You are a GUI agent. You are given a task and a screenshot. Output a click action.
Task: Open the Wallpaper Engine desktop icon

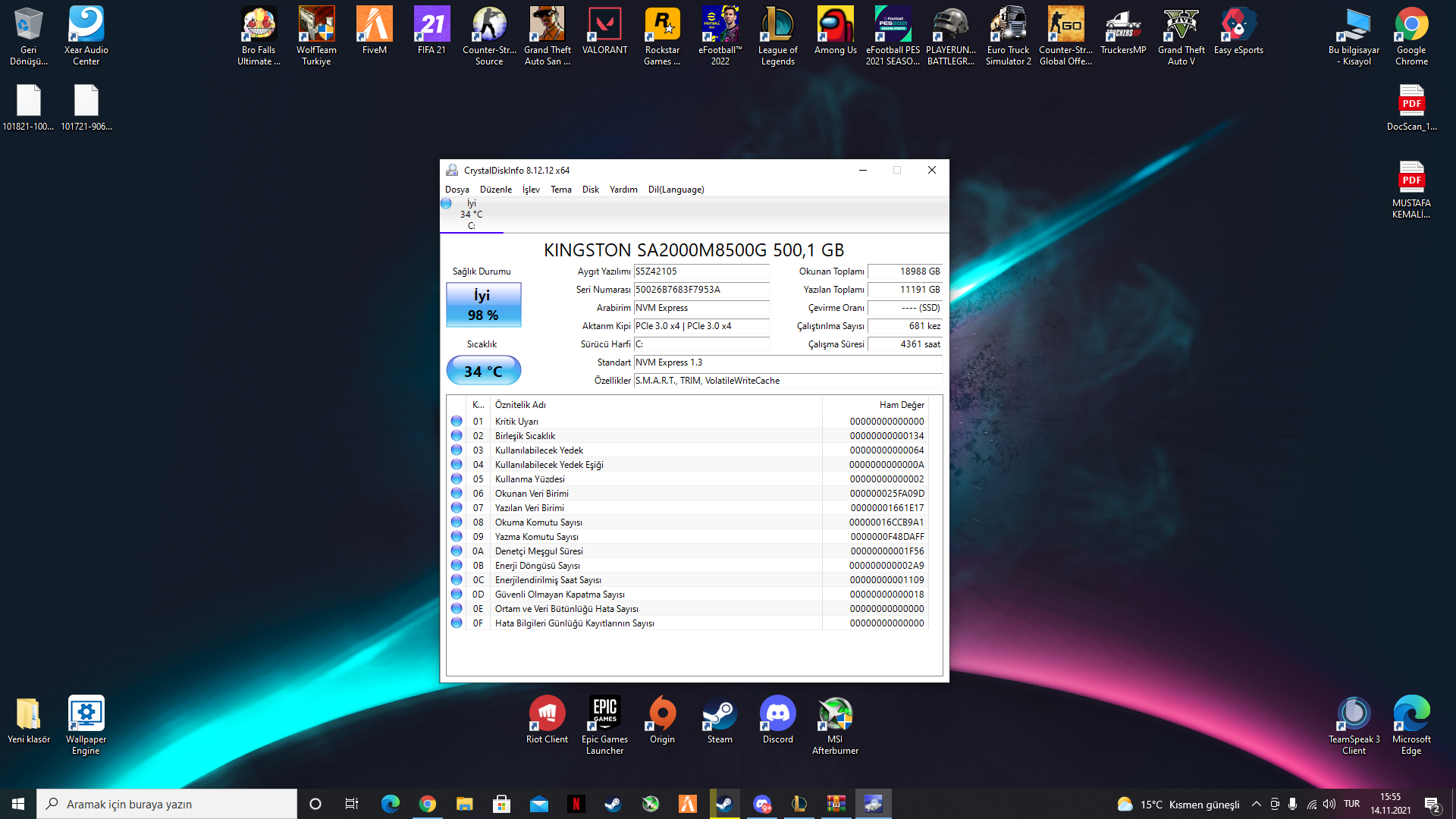(x=86, y=726)
